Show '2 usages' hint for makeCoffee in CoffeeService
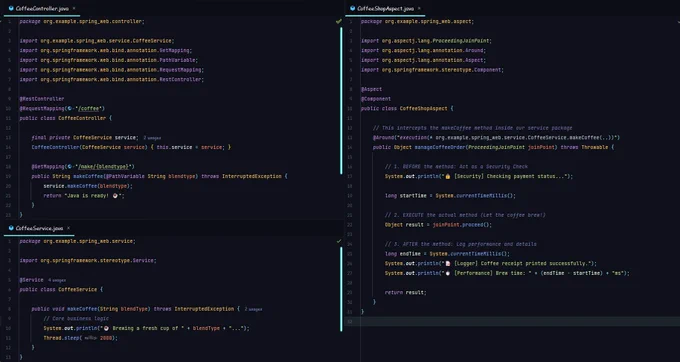The width and height of the screenshot is (680, 362). pyautogui.click(x=253, y=309)
